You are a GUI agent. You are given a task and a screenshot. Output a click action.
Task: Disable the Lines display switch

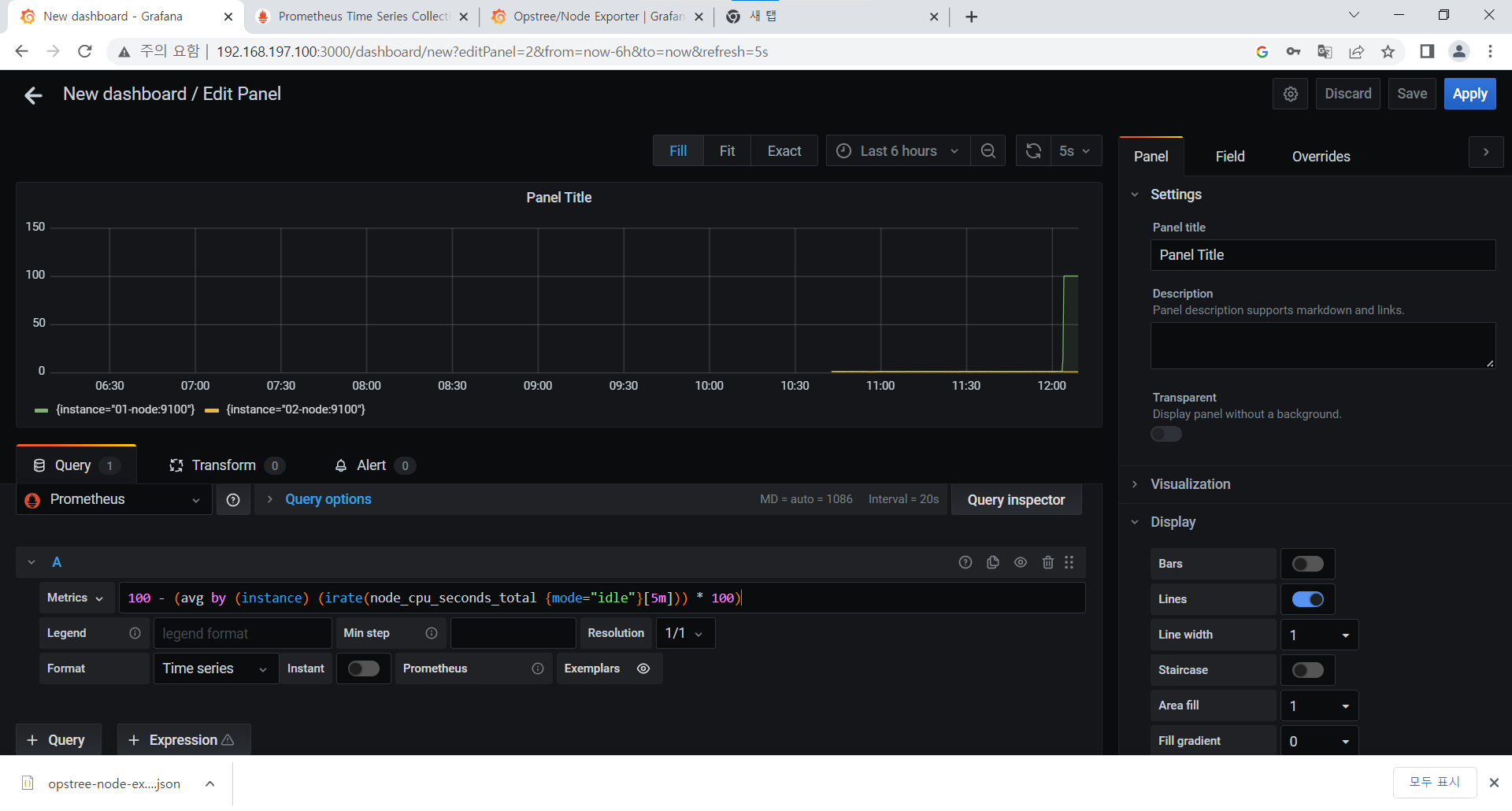click(1308, 599)
